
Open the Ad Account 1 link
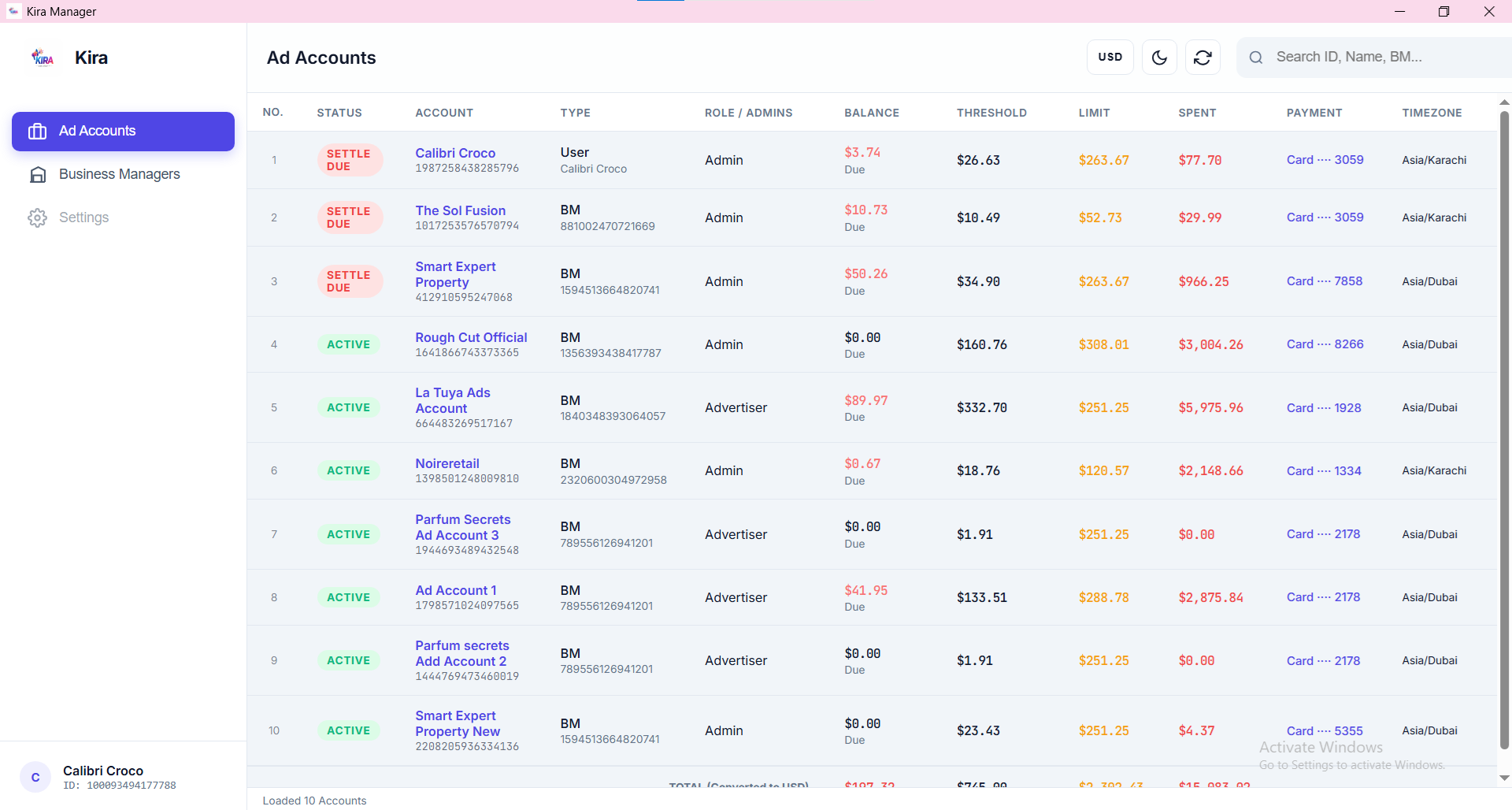[x=456, y=591]
